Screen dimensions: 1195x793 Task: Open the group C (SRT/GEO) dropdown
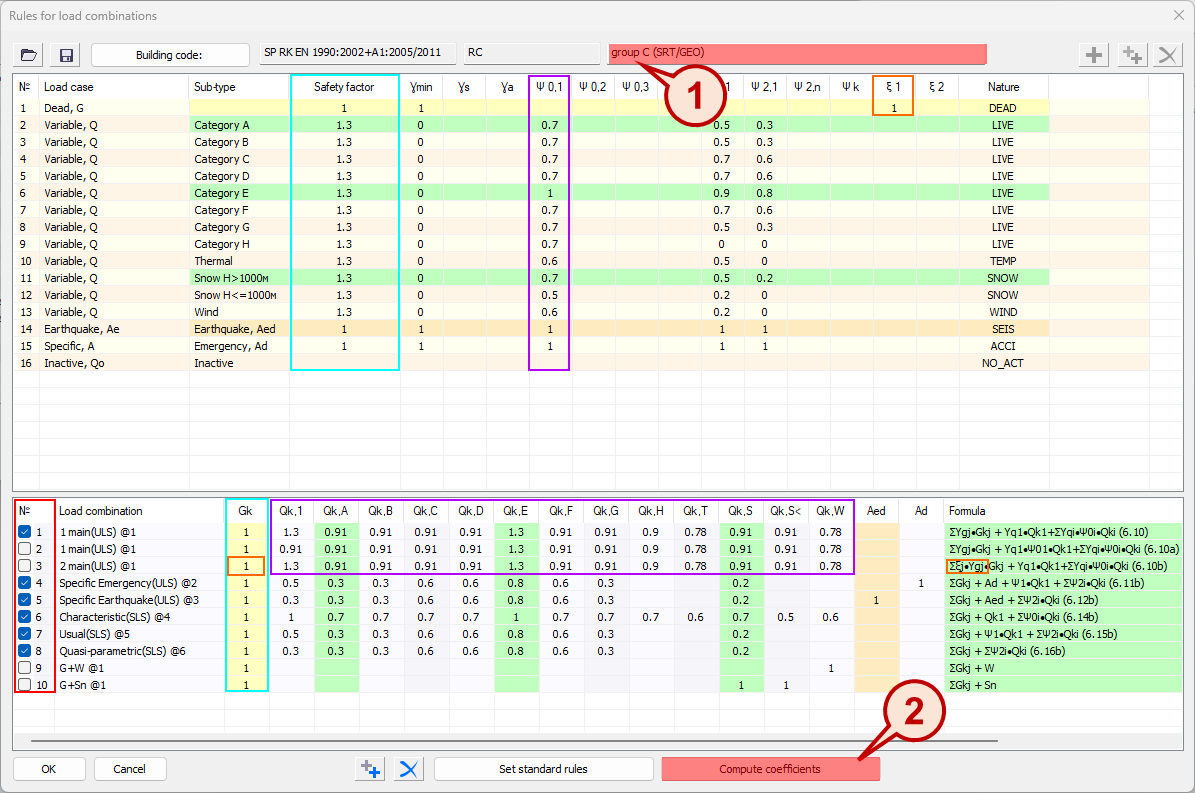pos(797,53)
